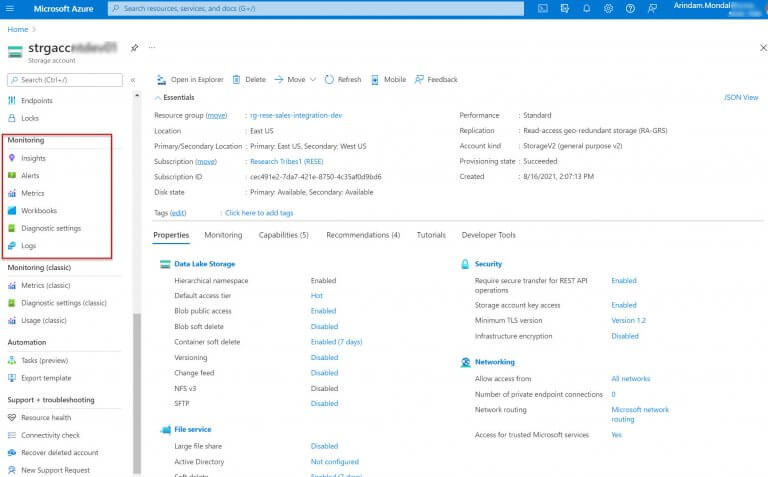The width and height of the screenshot is (768, 477).
Task: Open the more options ellipsis beside title
Action: (x=152, y=48)
